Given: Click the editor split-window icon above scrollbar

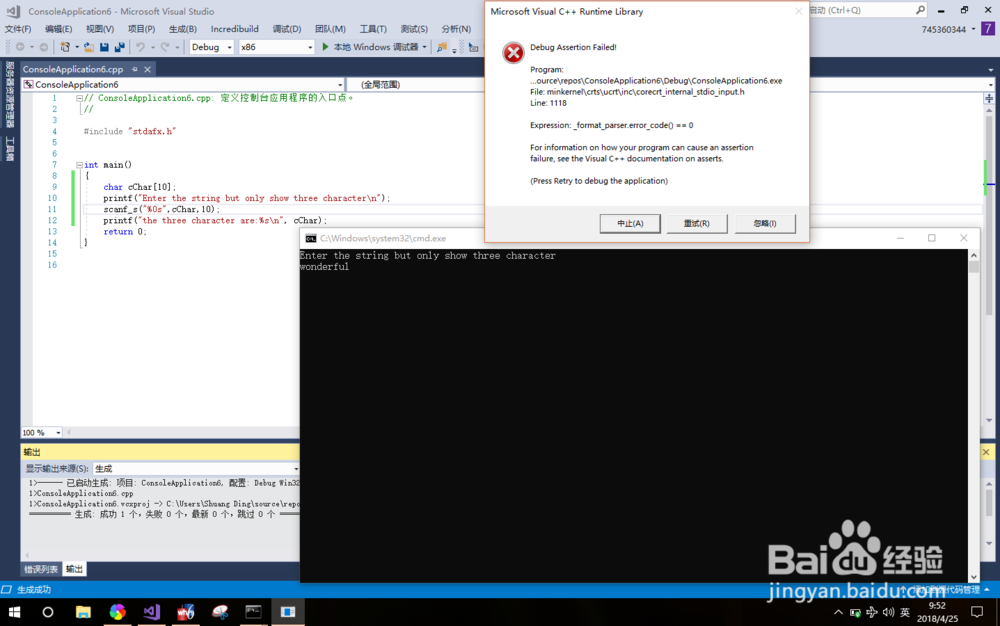Looking at the screenshot, I should pyautogui.click(x=989, y=98).
